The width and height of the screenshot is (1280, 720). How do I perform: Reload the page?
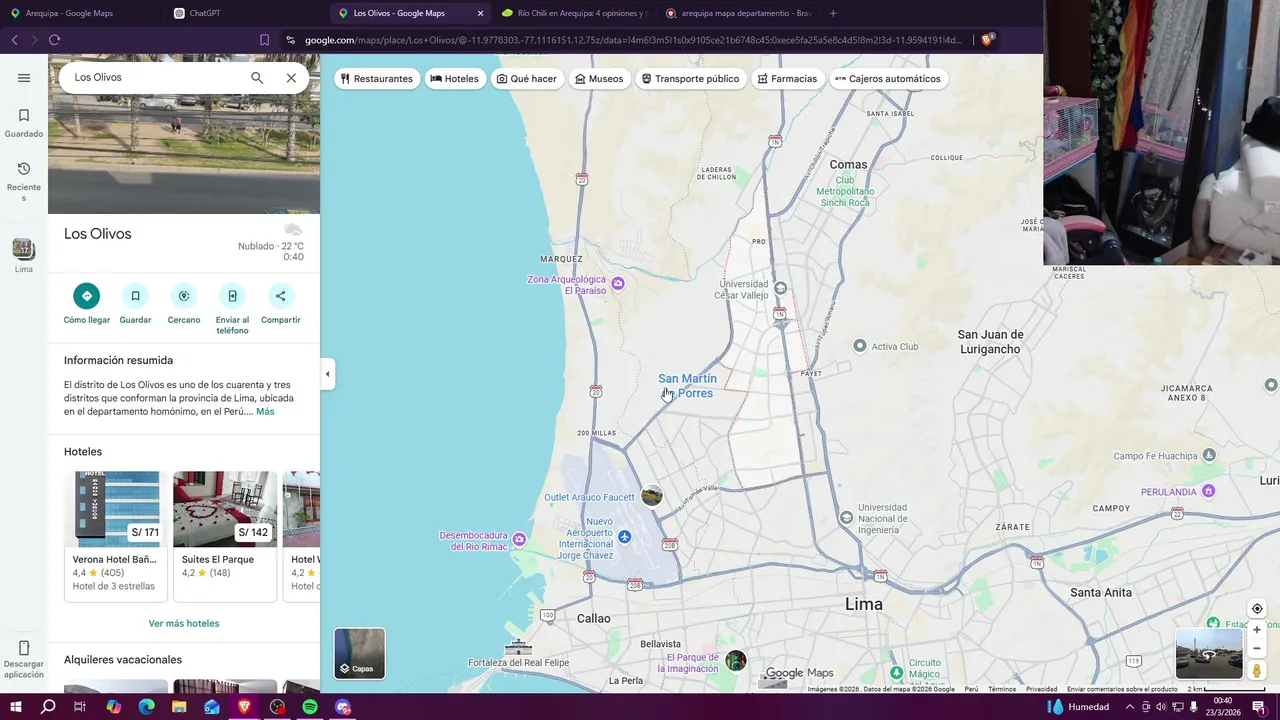tap(54, 40)
